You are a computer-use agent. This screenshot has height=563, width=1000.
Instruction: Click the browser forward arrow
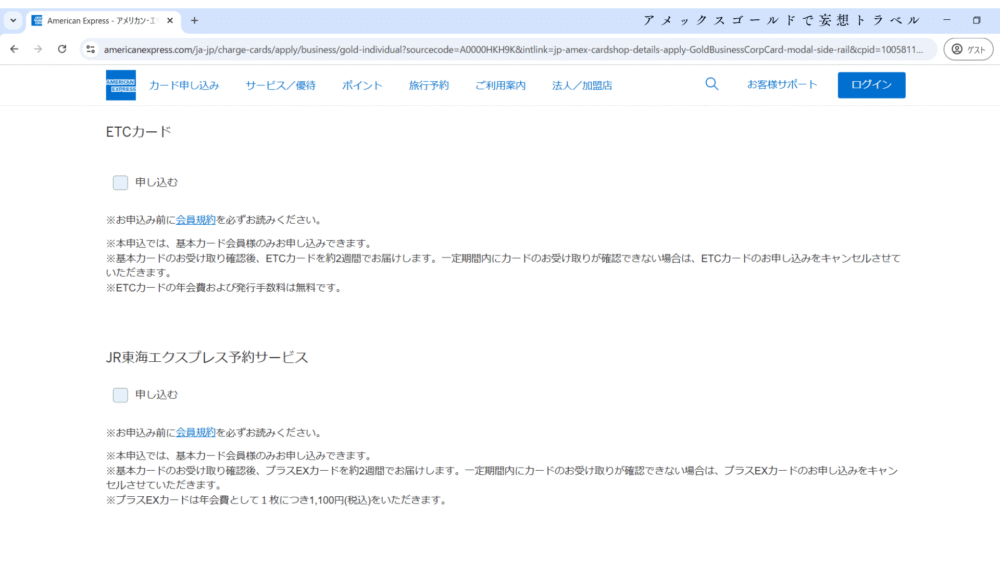(x=38, y=49)
